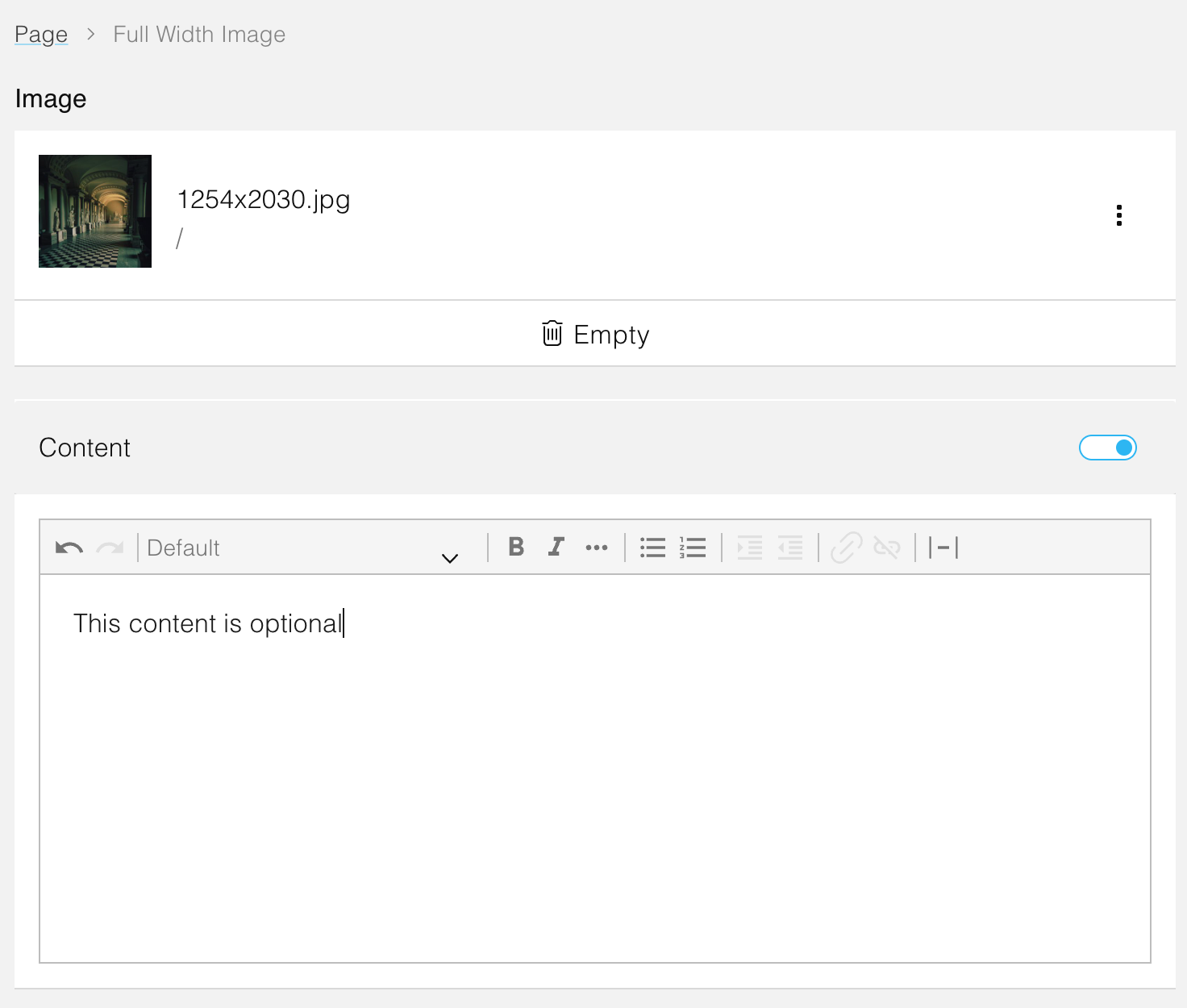Click the redo arrow in the toolbar
1187x1008 pixels.
(110, 548)
